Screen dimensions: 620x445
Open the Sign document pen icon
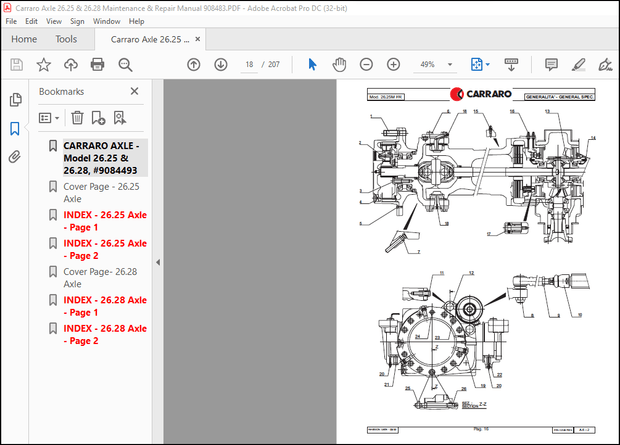pyautogui.click(x=605, y=64)
